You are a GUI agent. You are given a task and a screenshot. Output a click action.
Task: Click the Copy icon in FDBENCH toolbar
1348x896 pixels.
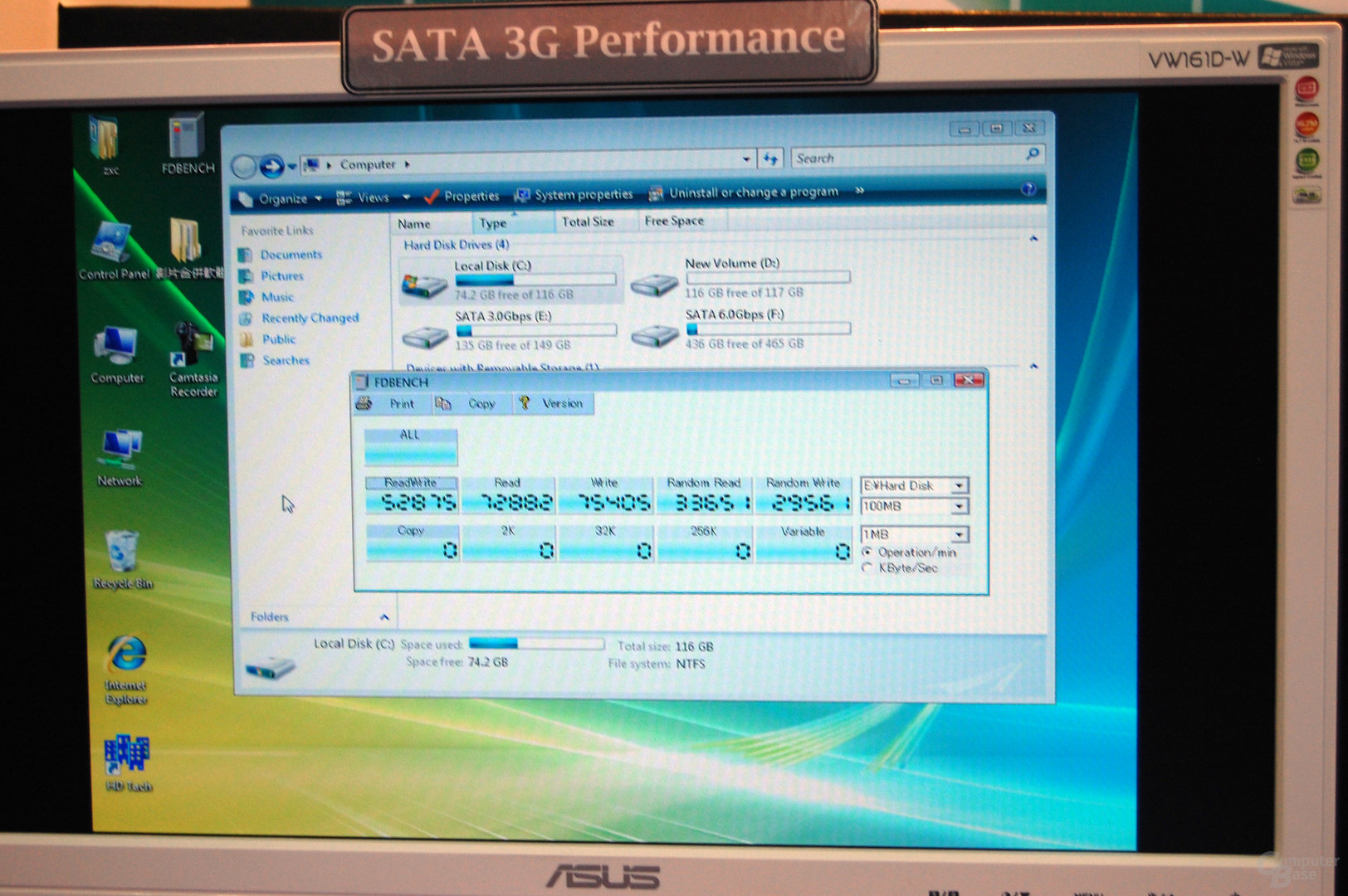pos(443,403)
